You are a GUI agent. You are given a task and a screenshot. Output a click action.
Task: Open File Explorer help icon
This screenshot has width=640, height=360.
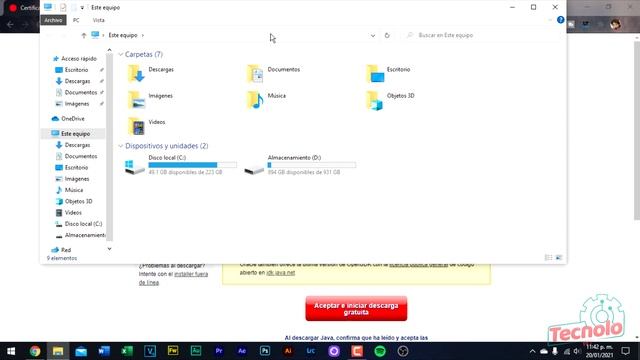pyautogui.click(x=560, y=20)
